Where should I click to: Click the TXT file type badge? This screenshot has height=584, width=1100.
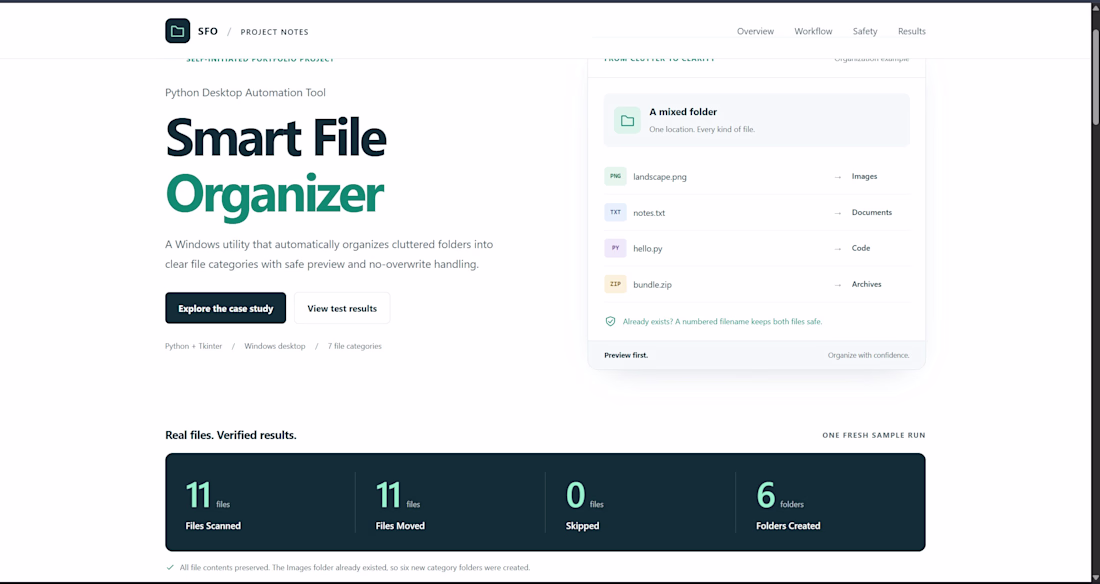click(615, 212)
